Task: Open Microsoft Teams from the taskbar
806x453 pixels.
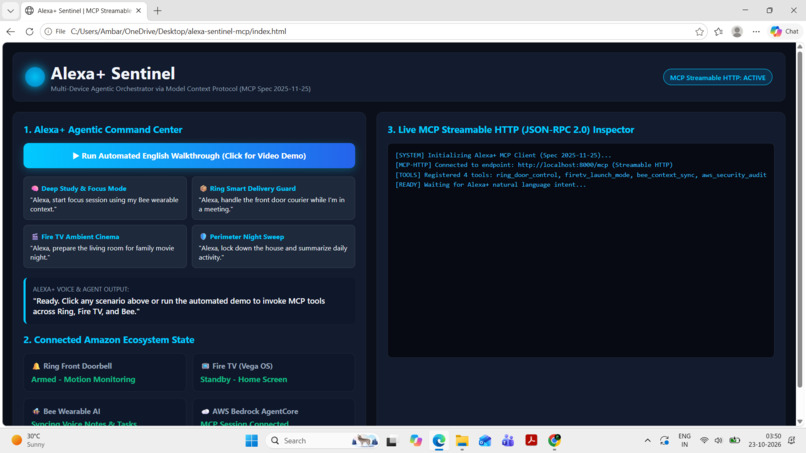Action: tap(508, 441)
